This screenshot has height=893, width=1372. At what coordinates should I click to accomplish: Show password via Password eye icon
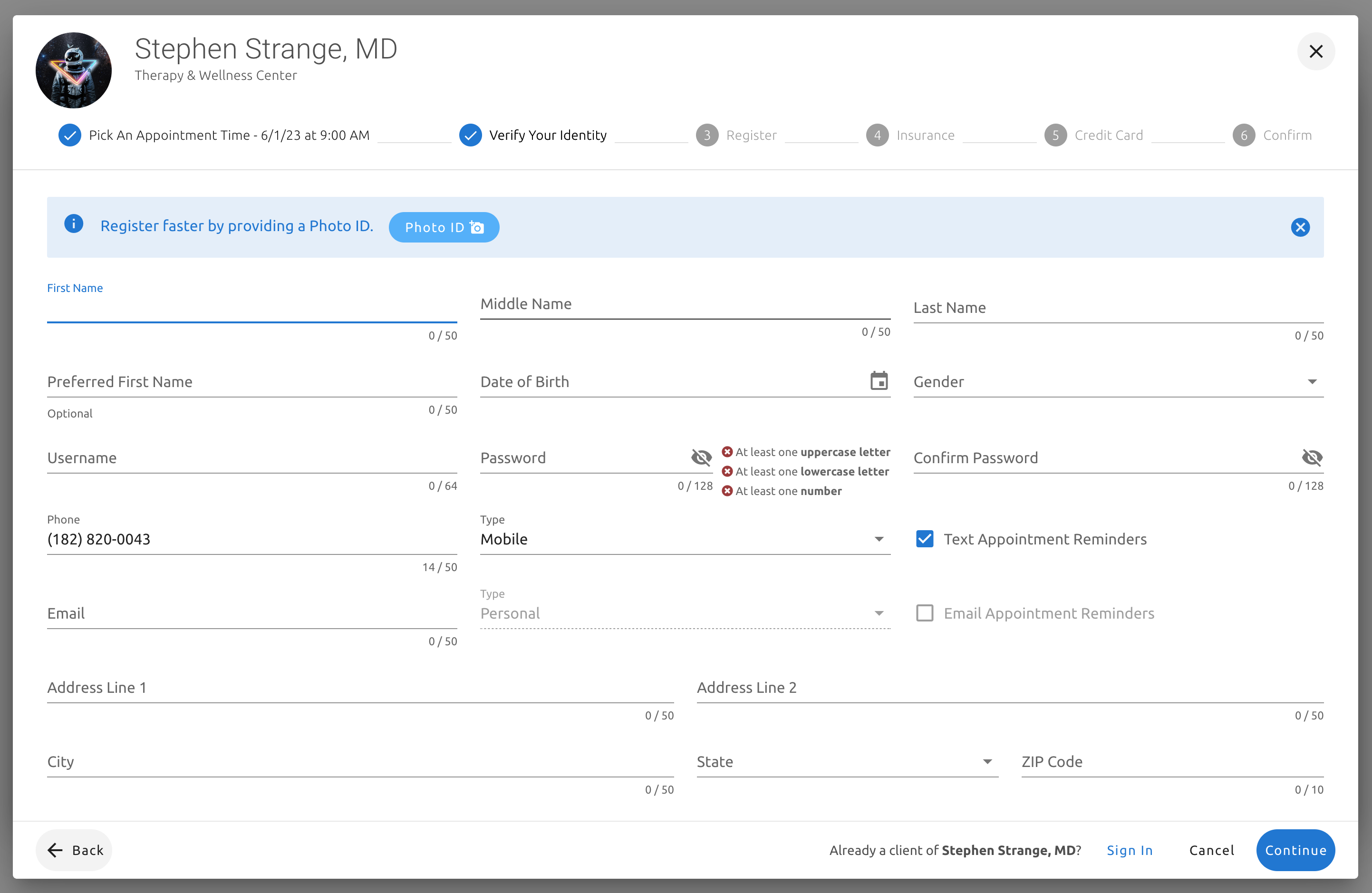[x=700, y=458]
